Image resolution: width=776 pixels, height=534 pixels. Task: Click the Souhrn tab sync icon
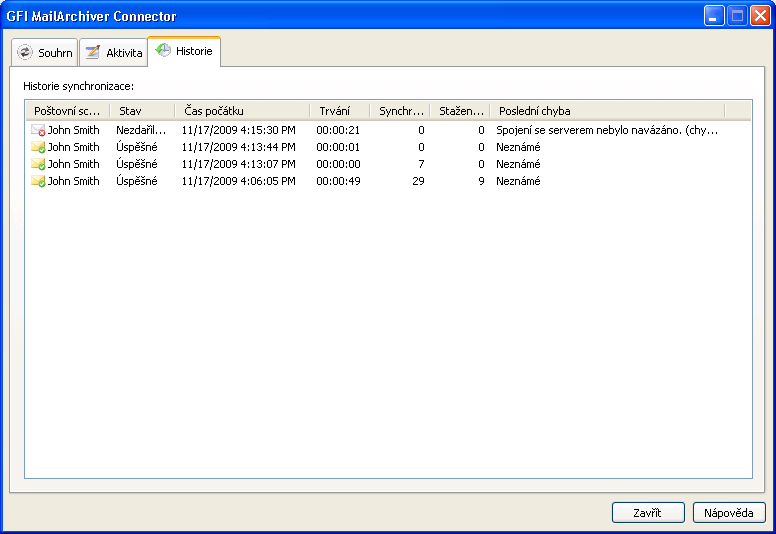point(24,52)
